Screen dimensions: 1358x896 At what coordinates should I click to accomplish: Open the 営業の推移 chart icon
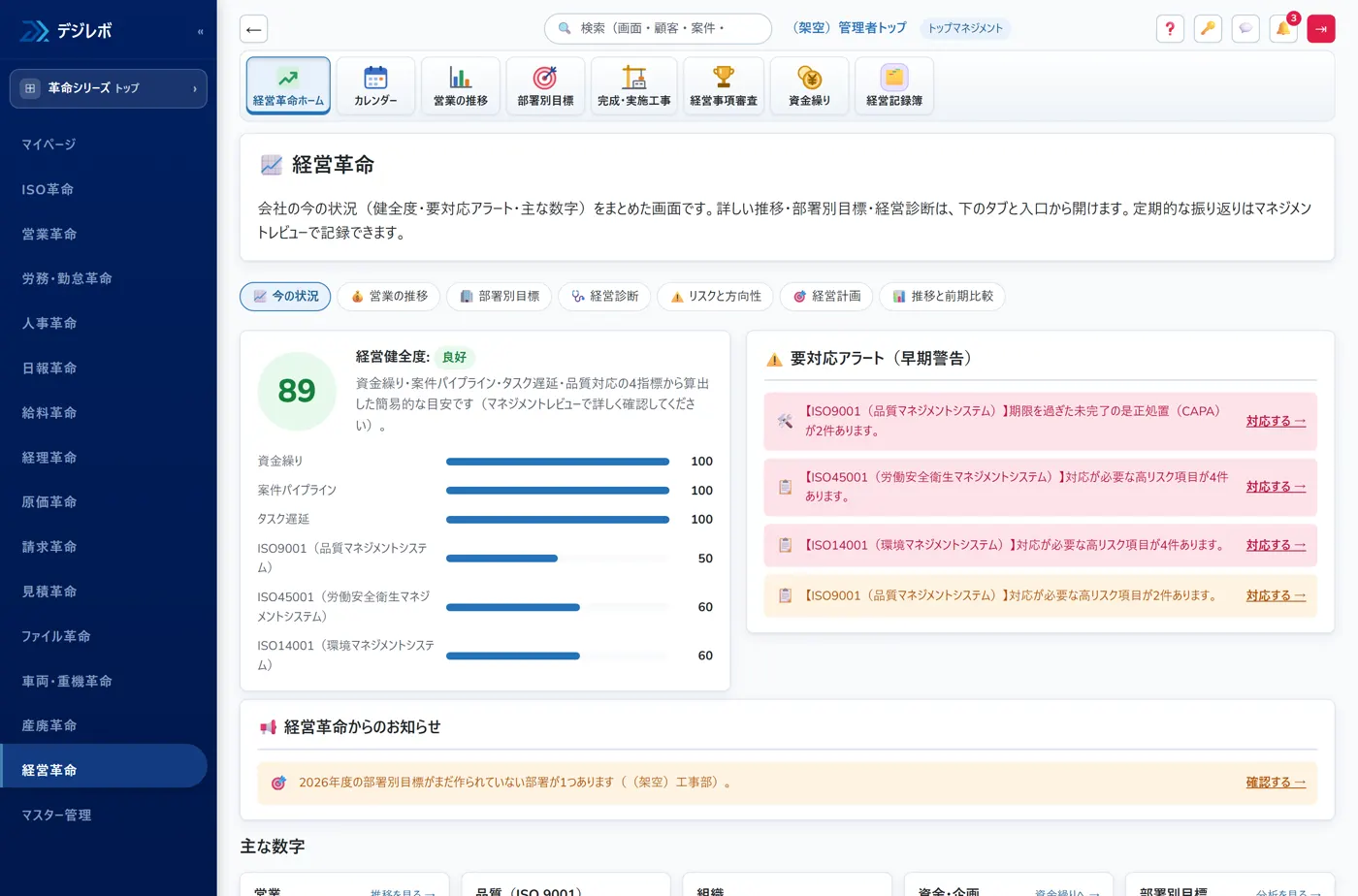tap(461, 85)
